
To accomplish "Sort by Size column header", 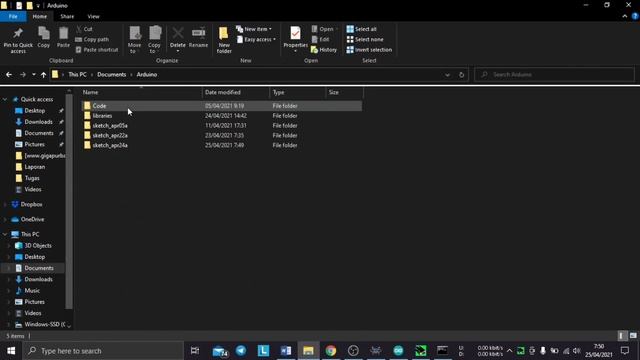I will click(344, 92).
